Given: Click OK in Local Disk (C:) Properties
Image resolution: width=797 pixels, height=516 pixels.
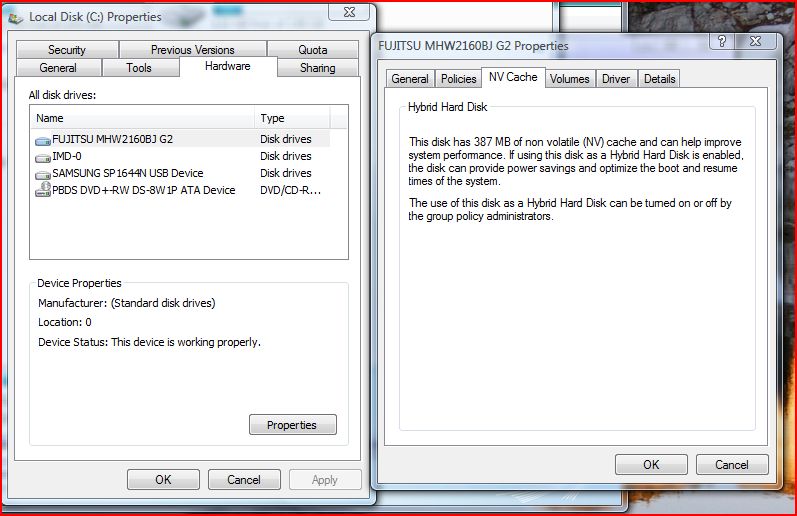Looking at the screenshot, I should pos(163,479).
